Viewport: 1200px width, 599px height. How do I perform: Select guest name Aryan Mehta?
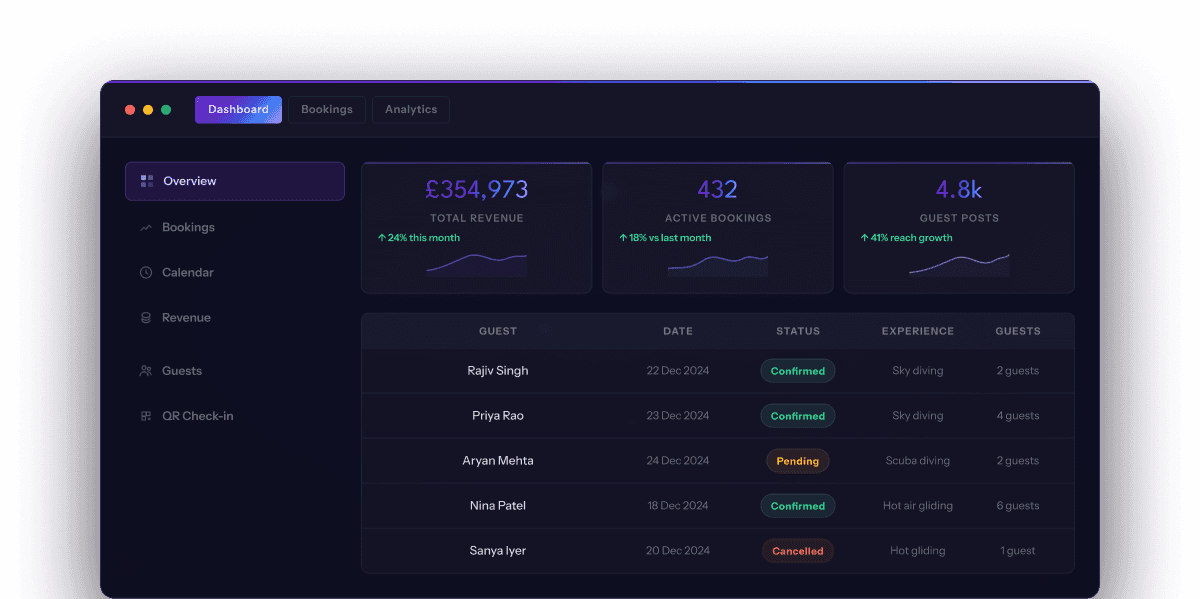click(x=498, y=461)
